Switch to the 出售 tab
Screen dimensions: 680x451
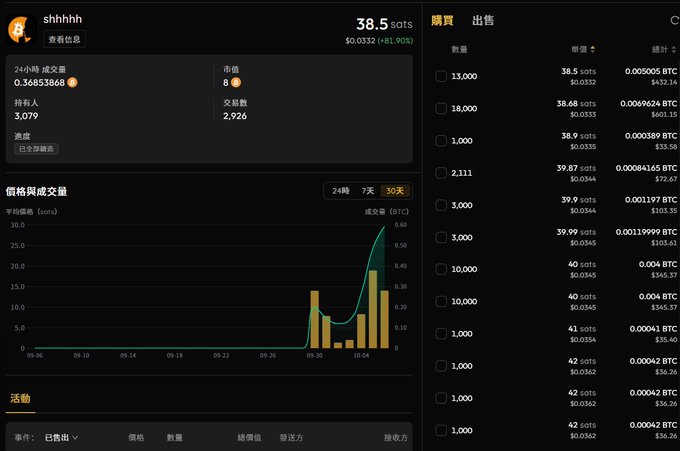(483, 20)
